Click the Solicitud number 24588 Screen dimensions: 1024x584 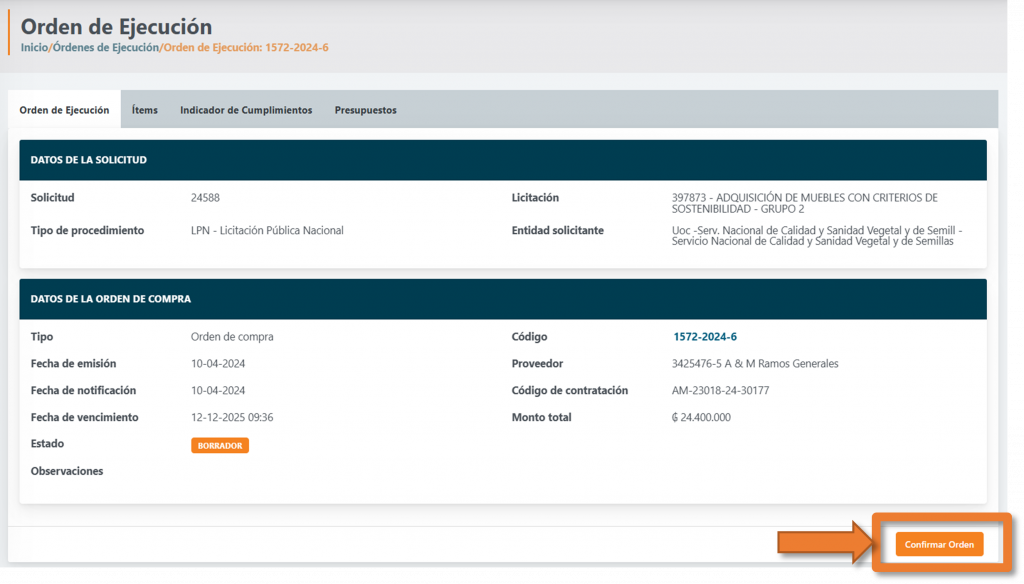pyautogui.click(x=205, y=198)
